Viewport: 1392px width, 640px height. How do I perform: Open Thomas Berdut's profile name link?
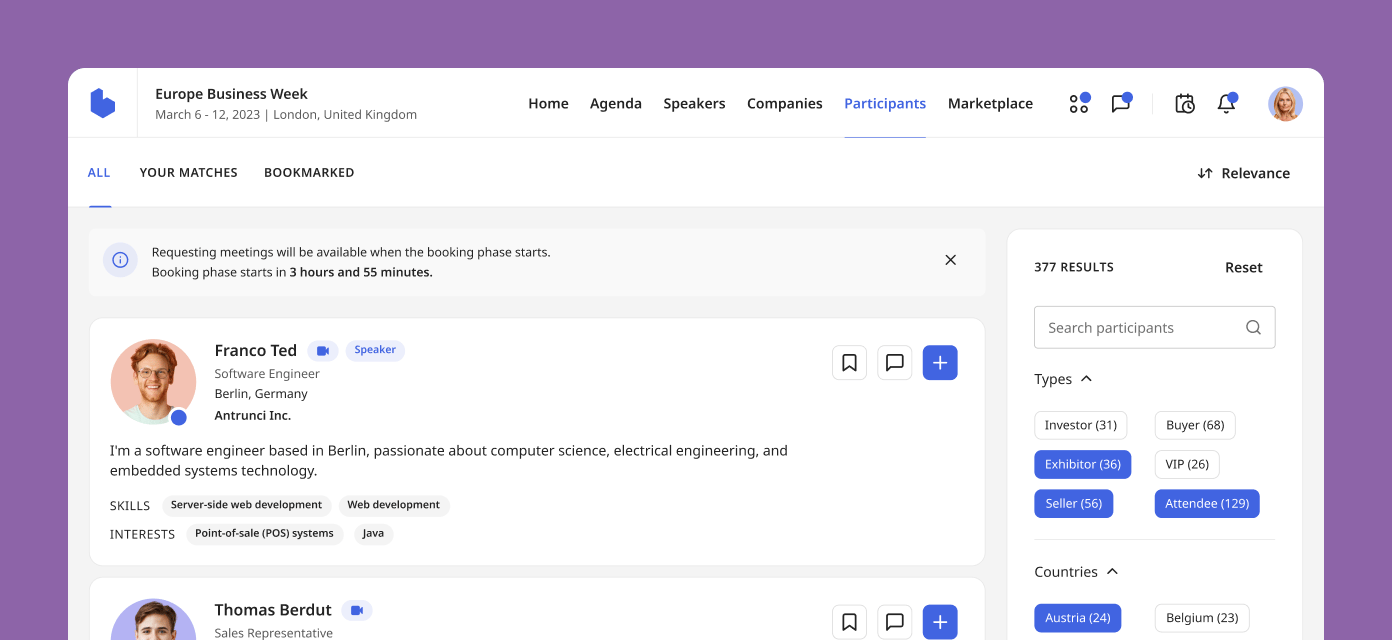tap(273, 610)
